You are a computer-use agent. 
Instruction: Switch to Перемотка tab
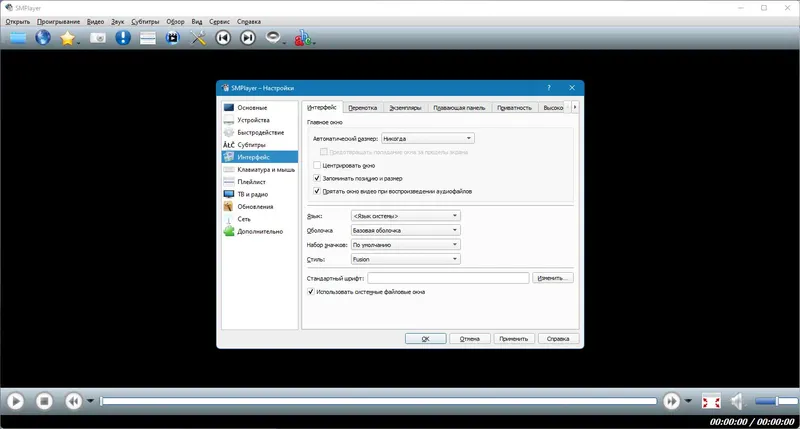tap(362, 108)
